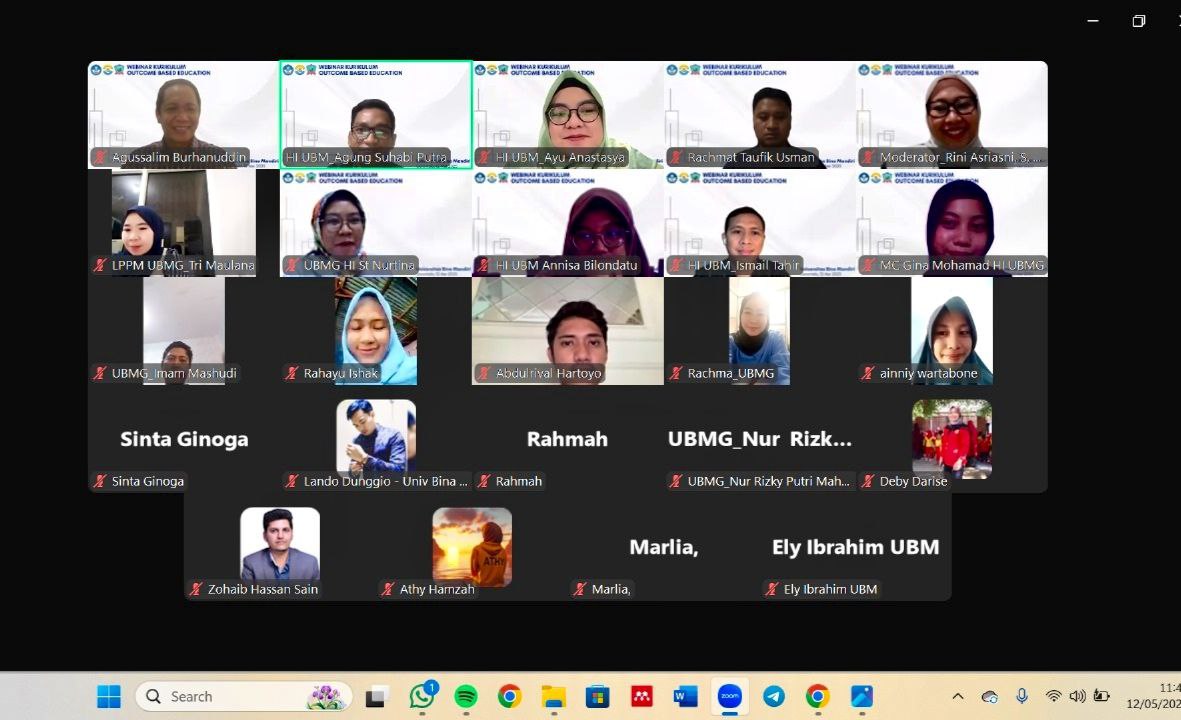The height and width of the screenshot is (720, 1181).
Task: Open the Photos app from the taskbar
Action: (861, 696)
